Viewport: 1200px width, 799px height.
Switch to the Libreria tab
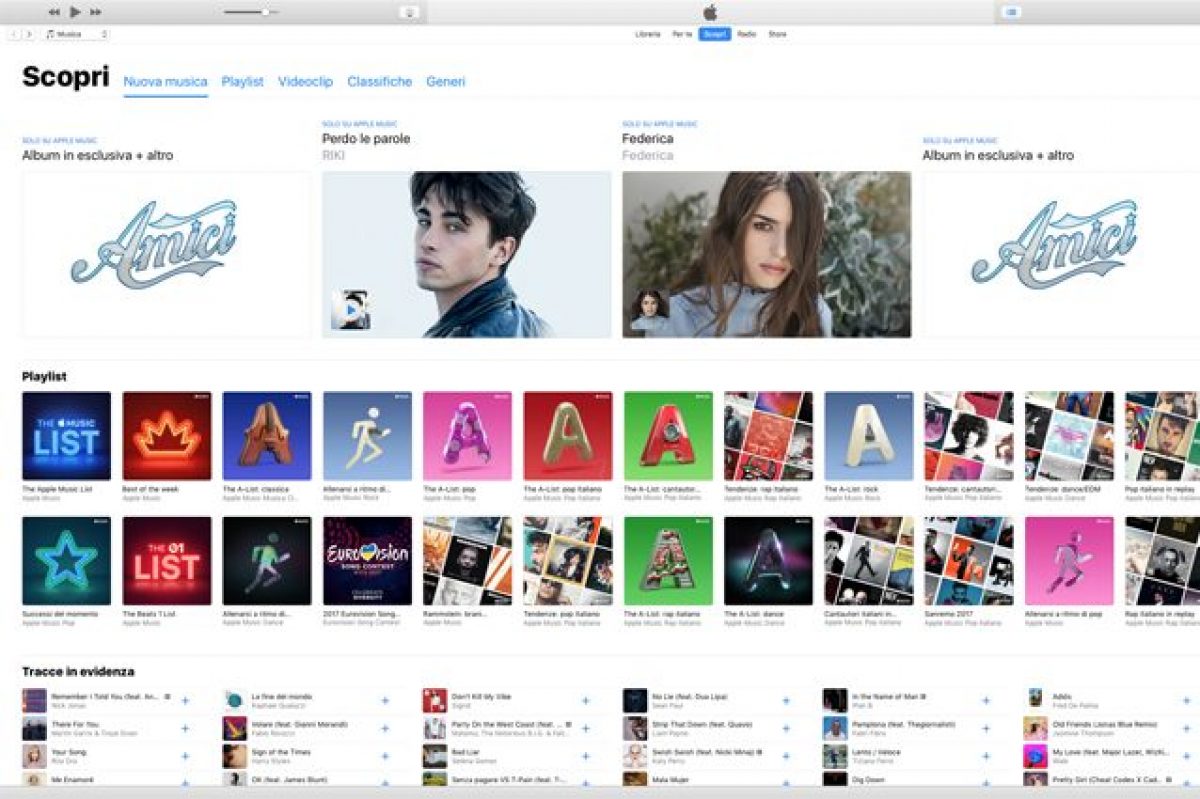click(648, 34)
